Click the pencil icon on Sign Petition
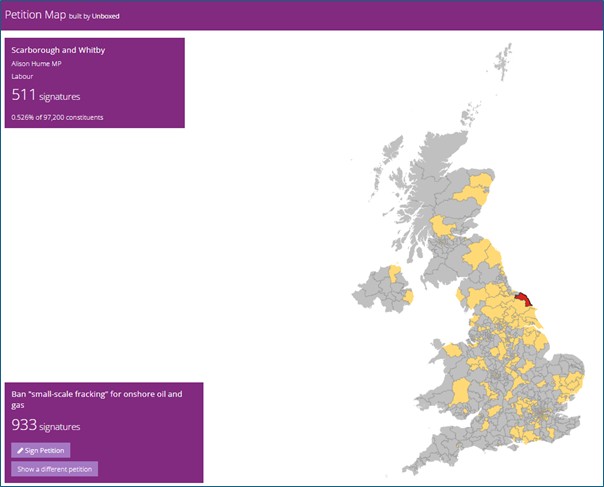 20,451
